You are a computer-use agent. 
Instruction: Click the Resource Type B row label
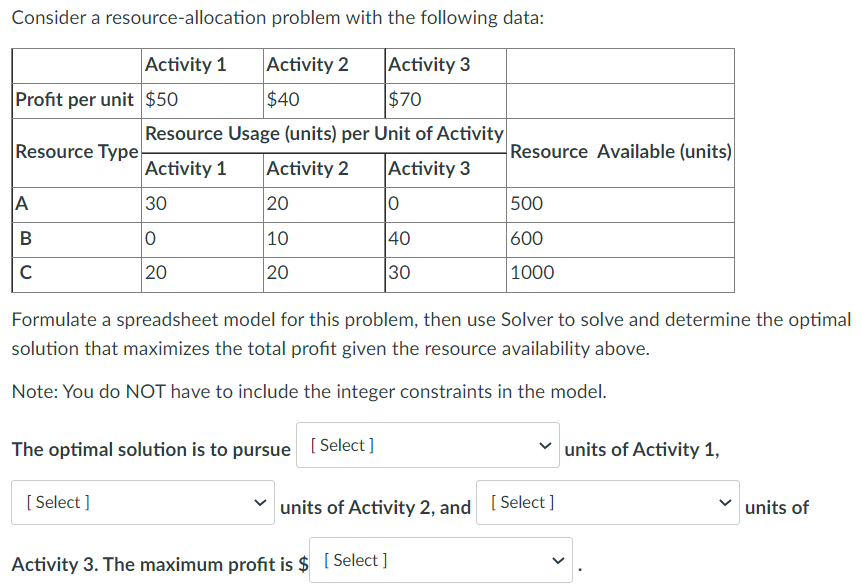(x=25, y=238)
